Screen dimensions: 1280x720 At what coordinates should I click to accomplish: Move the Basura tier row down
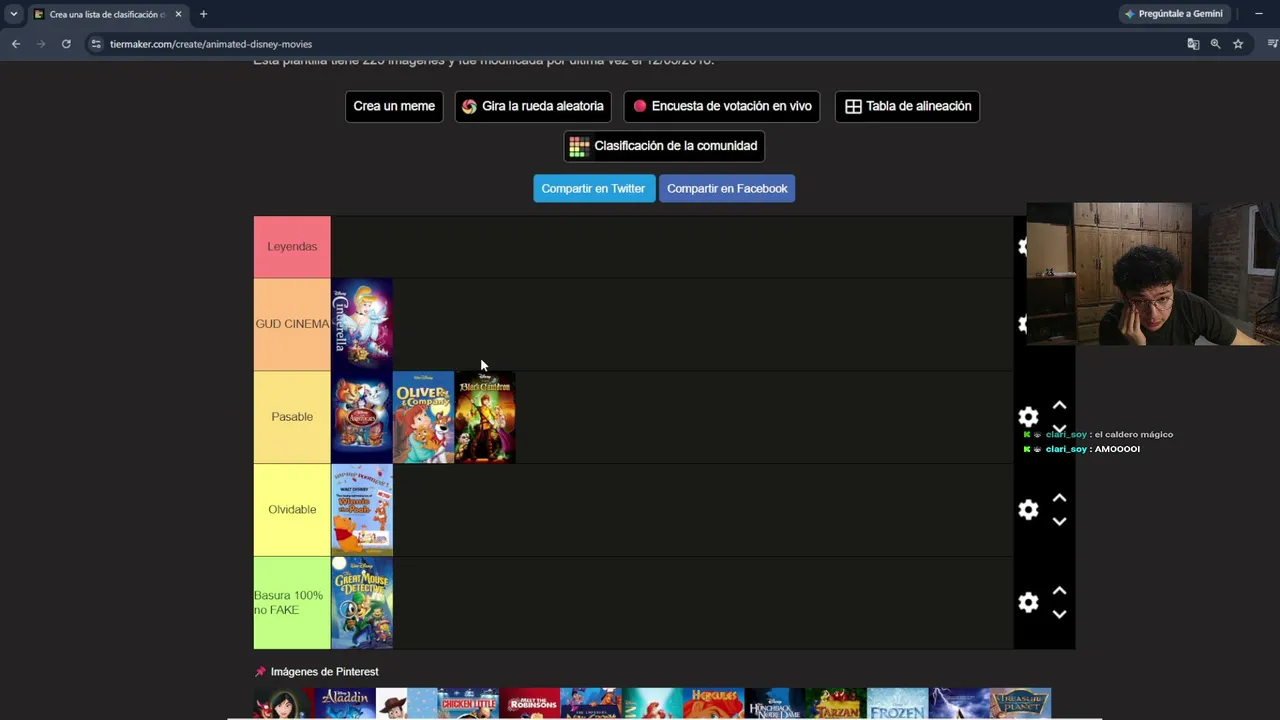(x=1059, y=614)
